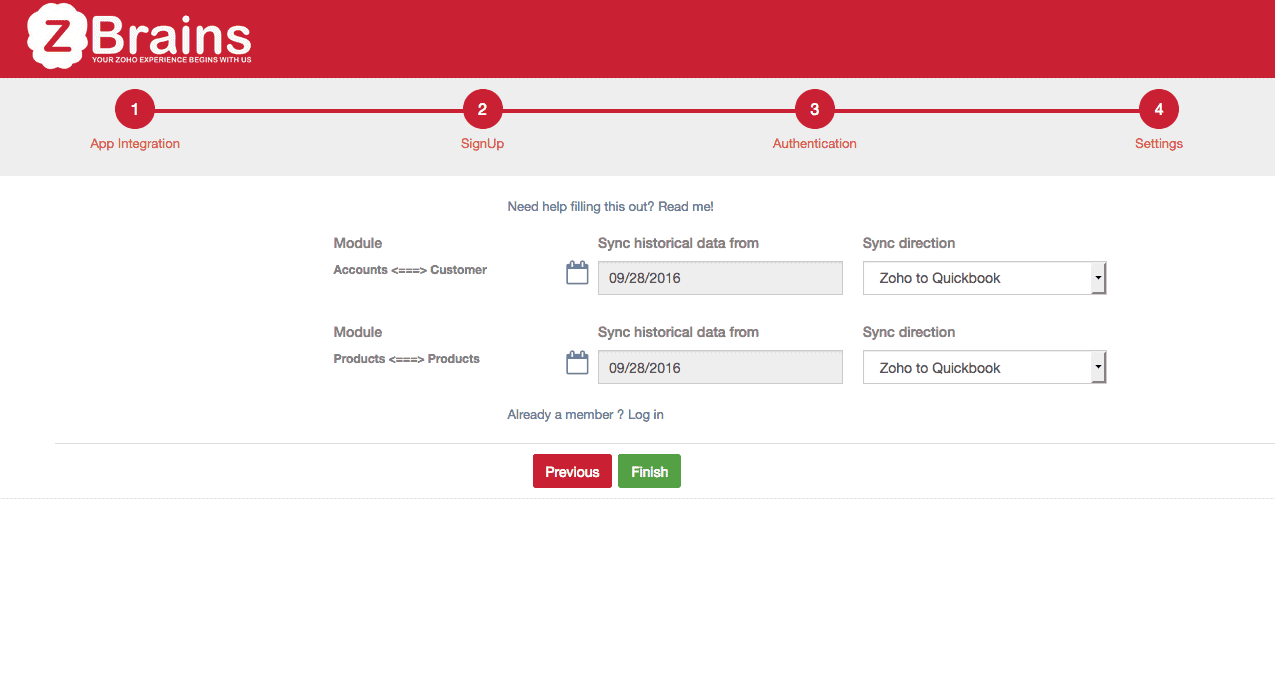
Task: Select the step 3 circle
Action: (x=814, y=110)
